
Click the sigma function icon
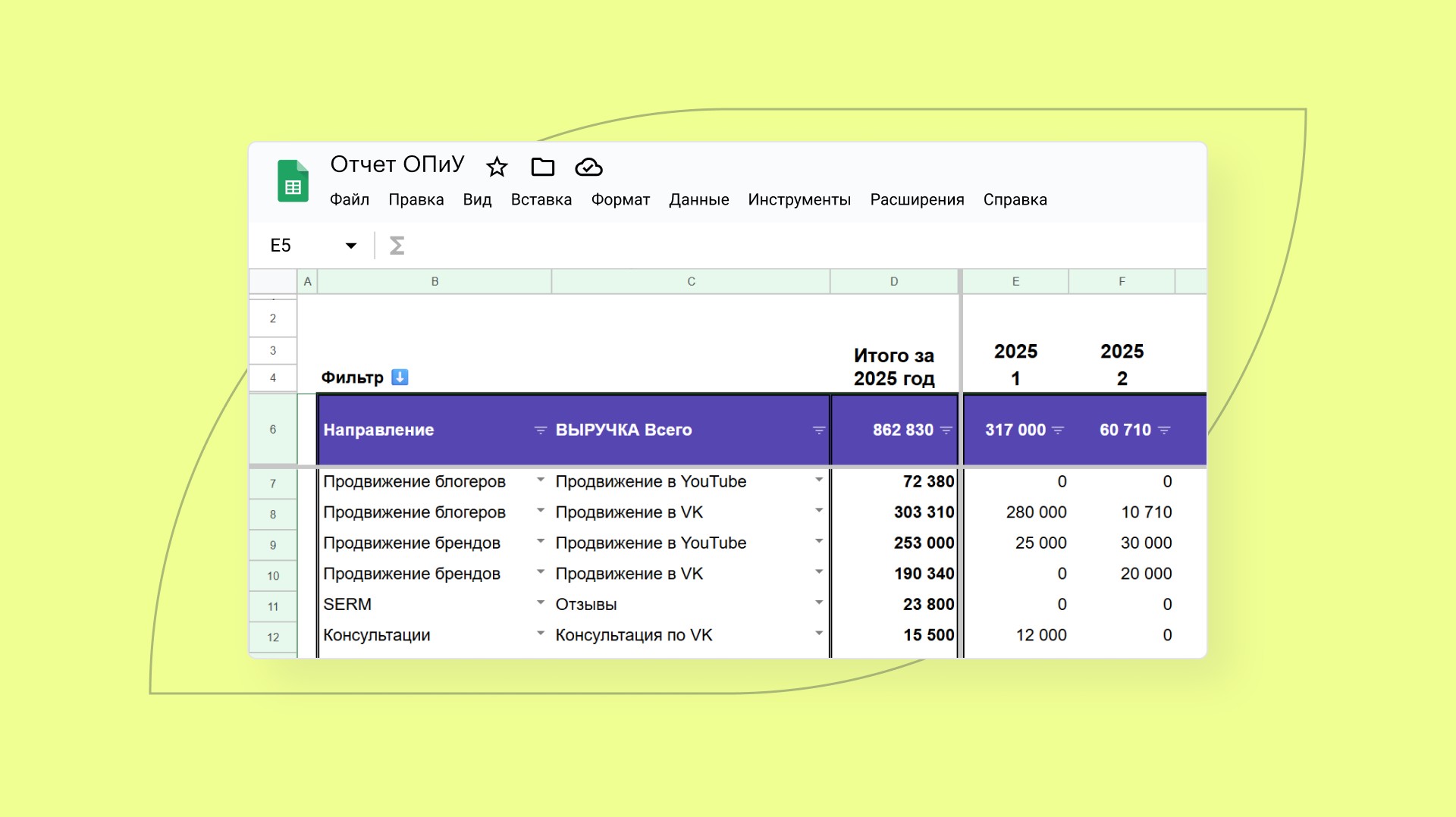[397, 246]
